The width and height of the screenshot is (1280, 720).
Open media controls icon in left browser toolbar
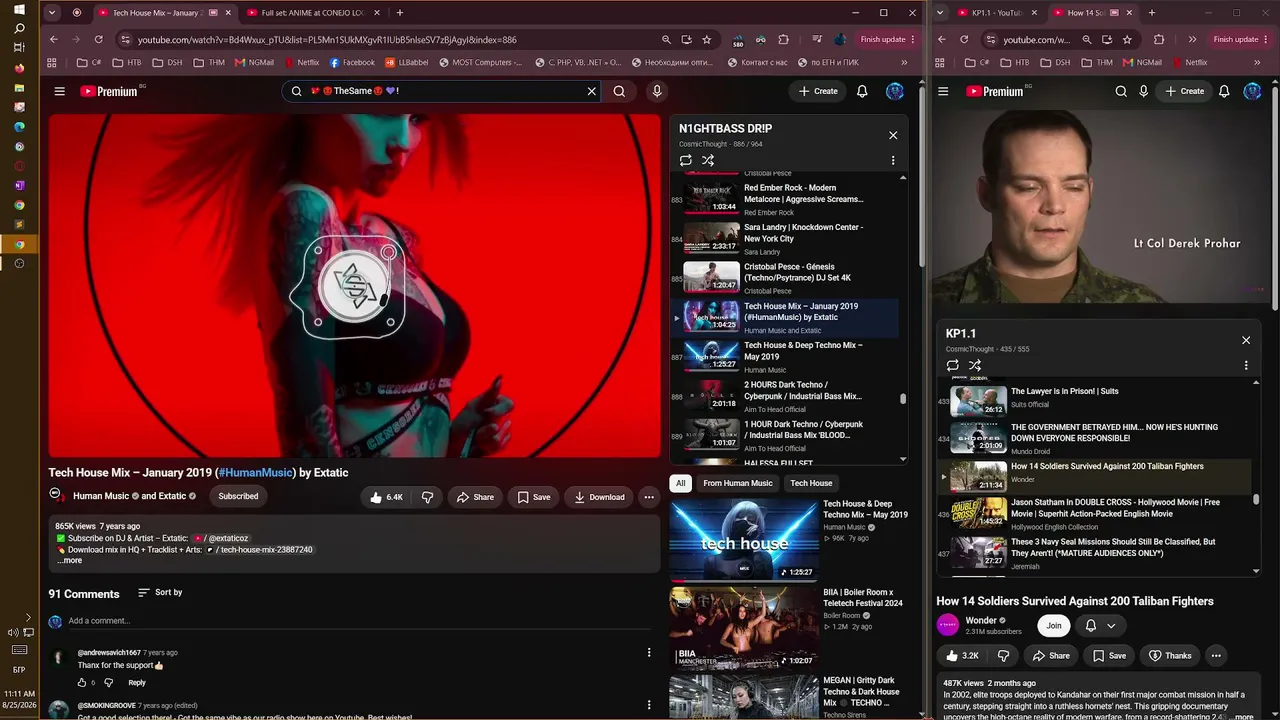pyautogui.click(x=817, y=39)
